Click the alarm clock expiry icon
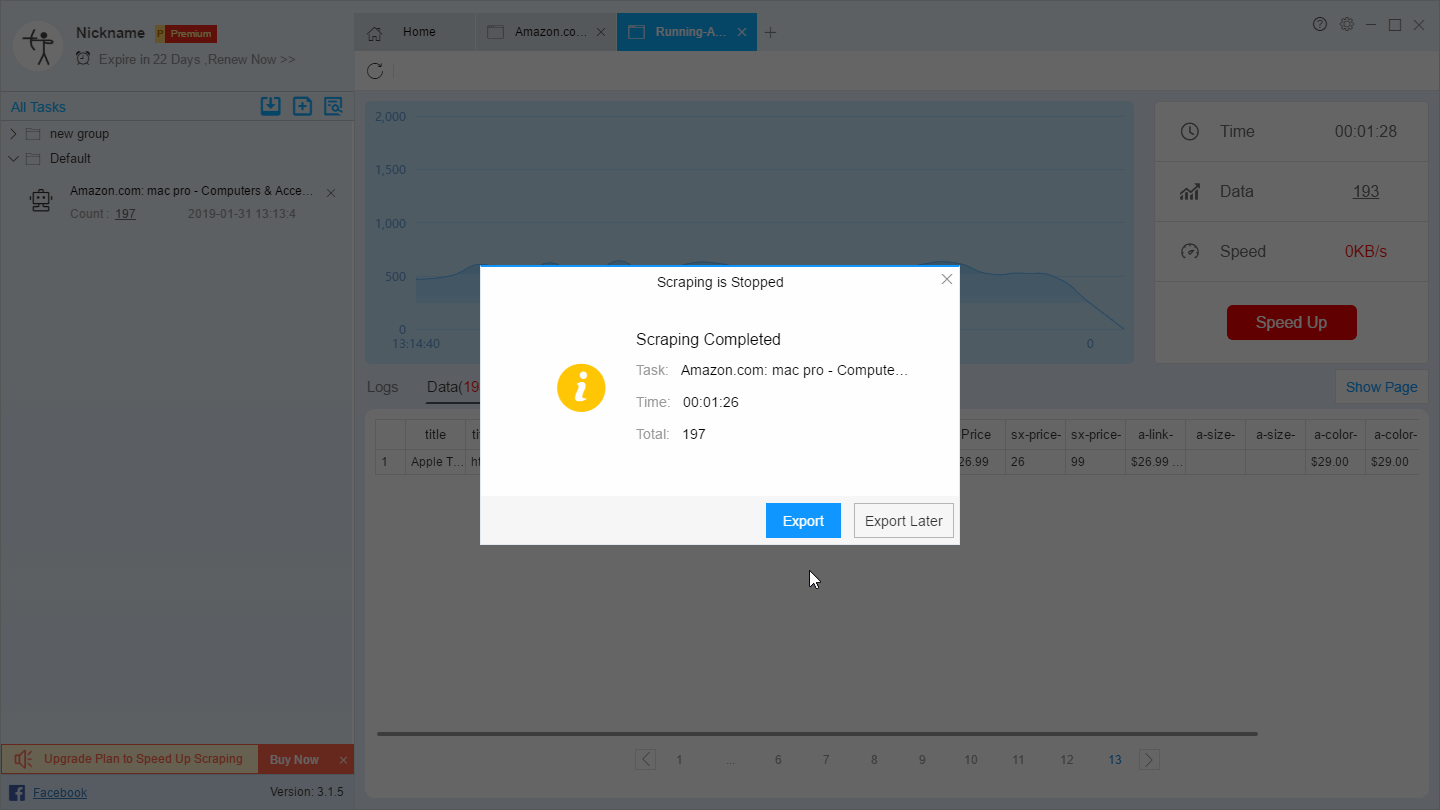The height and width of the screenshot is (810, 1440). 83,59
